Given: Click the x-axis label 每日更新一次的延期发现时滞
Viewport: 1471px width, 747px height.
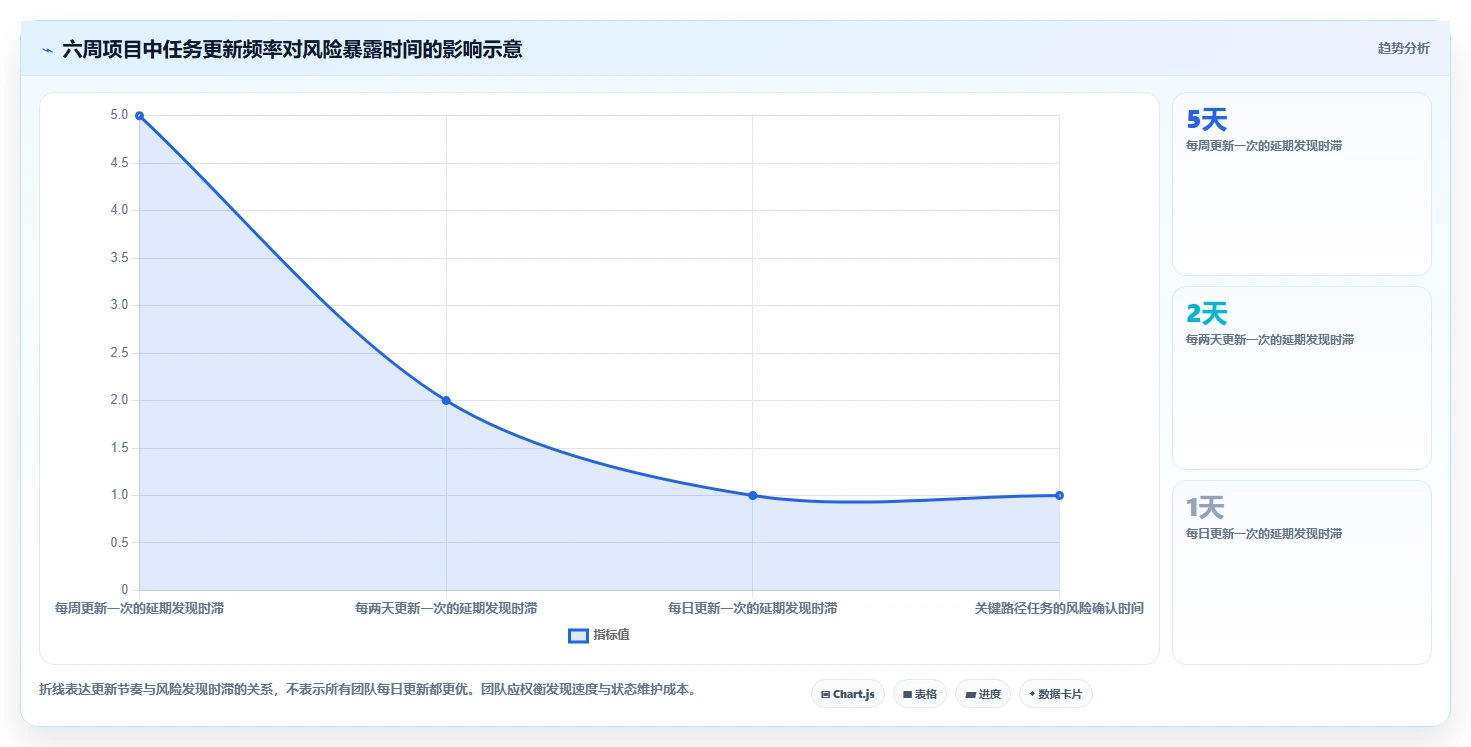Looking at the screenshot, I should [x=752, y=608].
